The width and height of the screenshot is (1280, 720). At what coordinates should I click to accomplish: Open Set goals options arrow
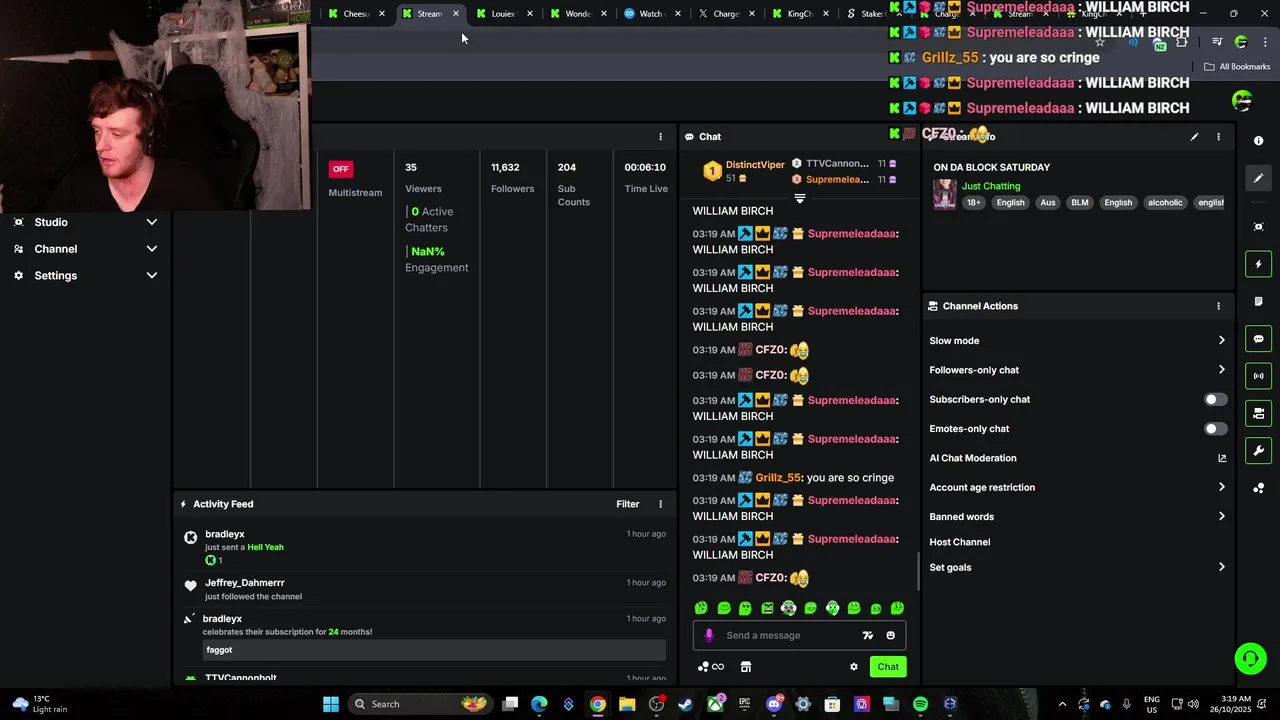[x=1221, y=567]
